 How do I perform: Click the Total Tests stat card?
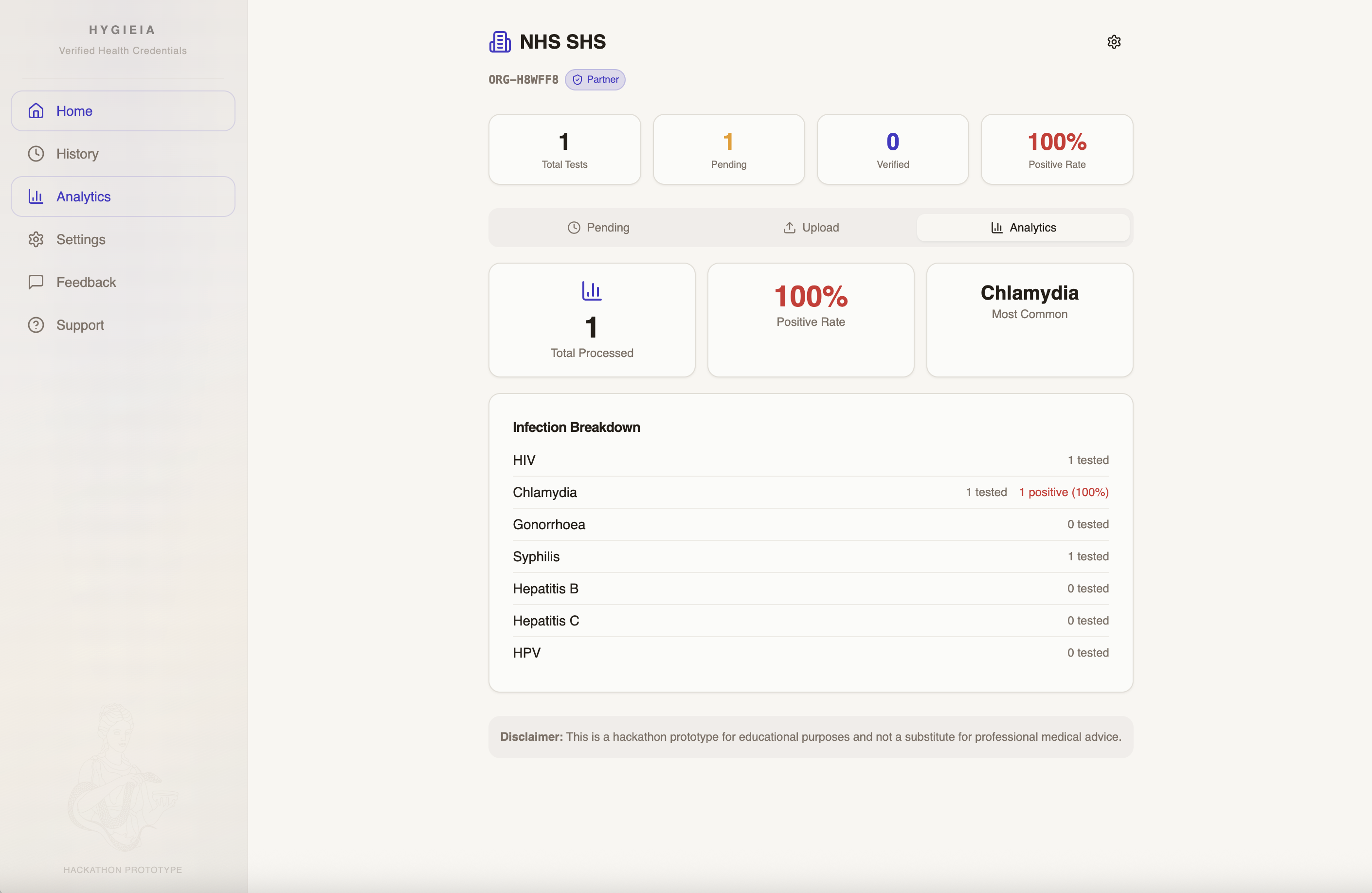pos(564,149)
